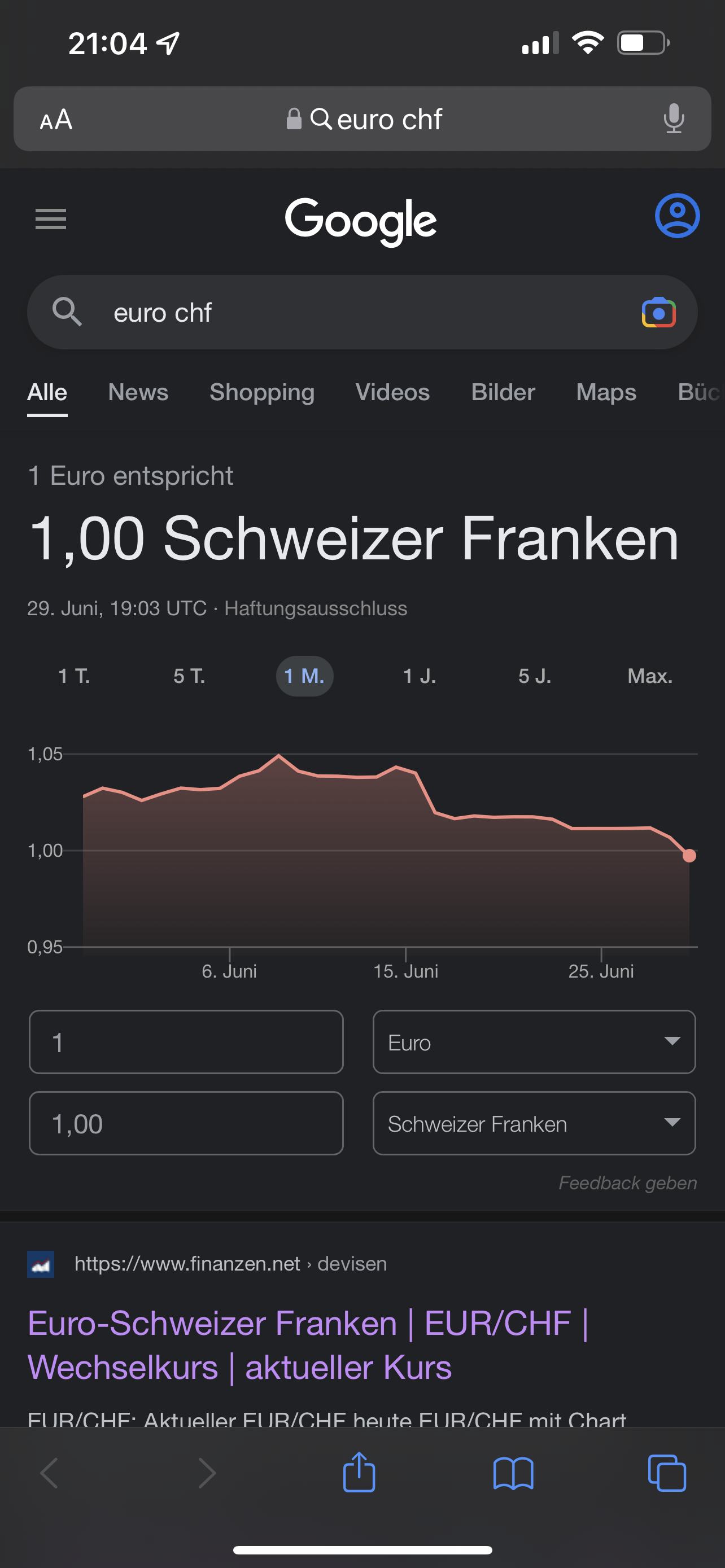
Task: Tap the AA reader text size button
Action: (x=56, y=119)
